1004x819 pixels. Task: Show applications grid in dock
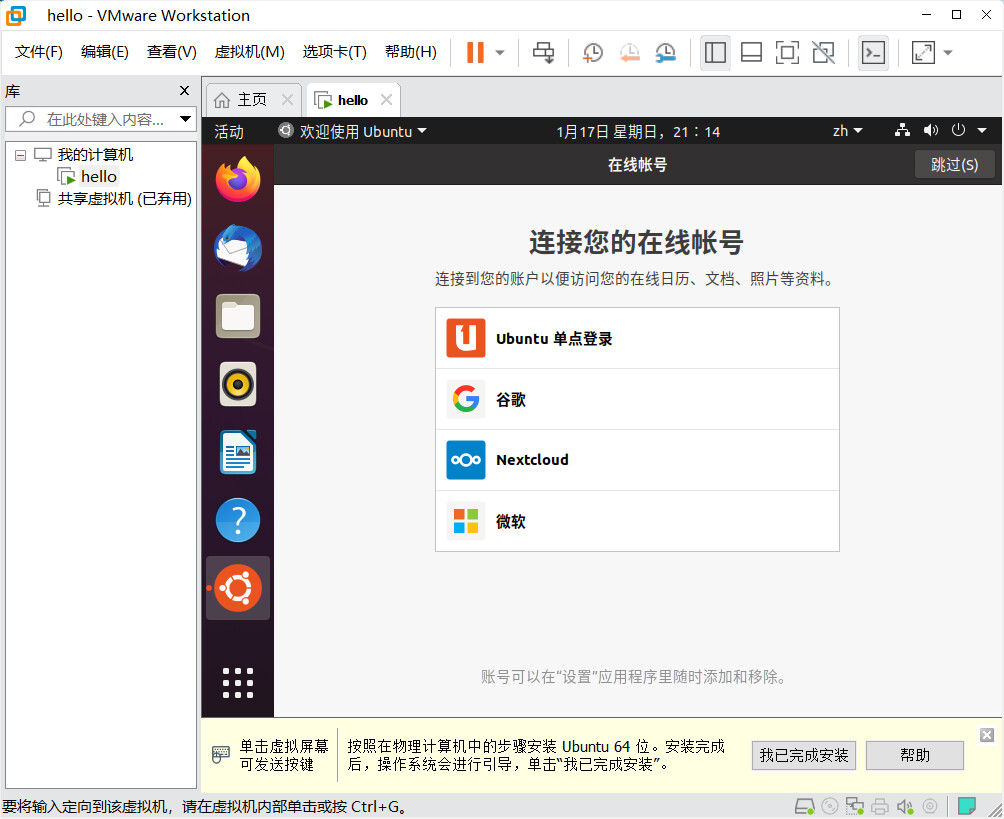pyautogui.click(x=238, y=683)
